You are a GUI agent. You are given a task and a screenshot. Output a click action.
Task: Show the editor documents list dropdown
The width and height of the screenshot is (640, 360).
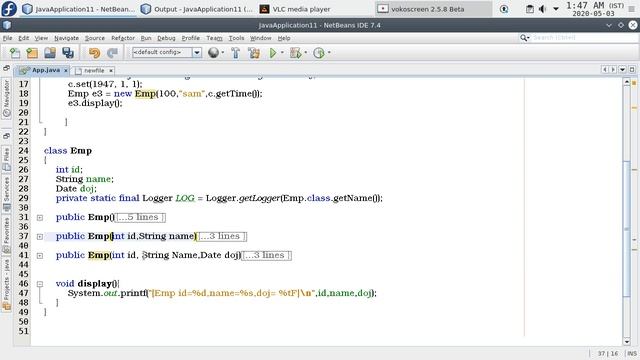(622, 70)
